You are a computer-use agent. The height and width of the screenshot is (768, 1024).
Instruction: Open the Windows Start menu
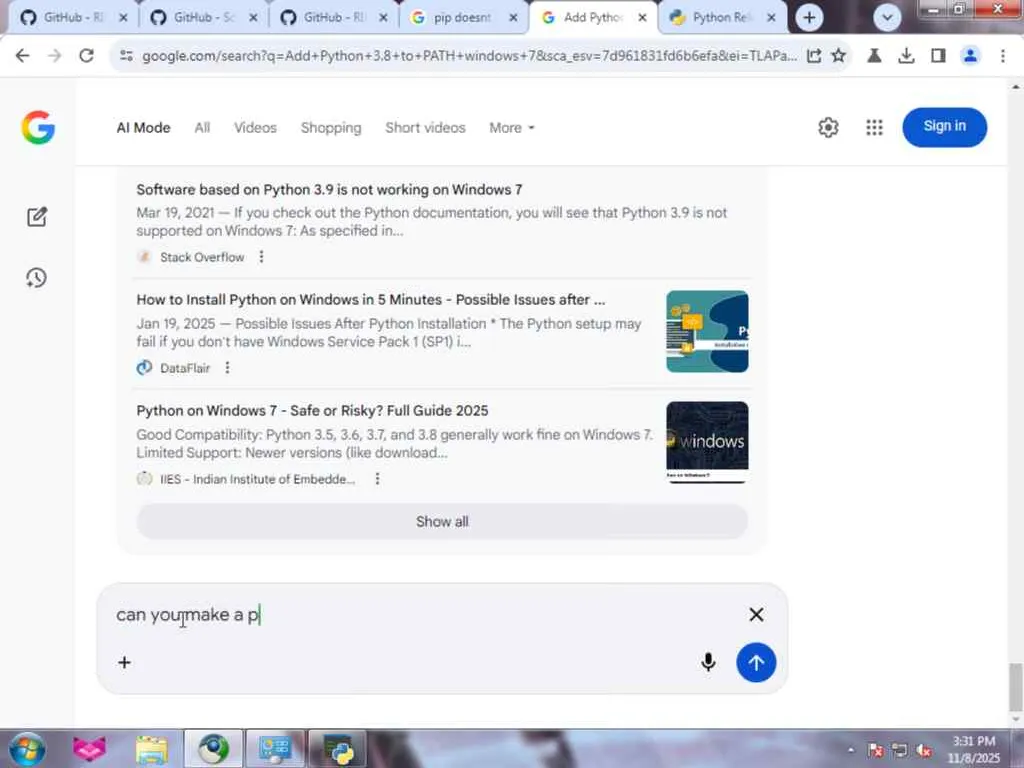[x=26, y=748]
